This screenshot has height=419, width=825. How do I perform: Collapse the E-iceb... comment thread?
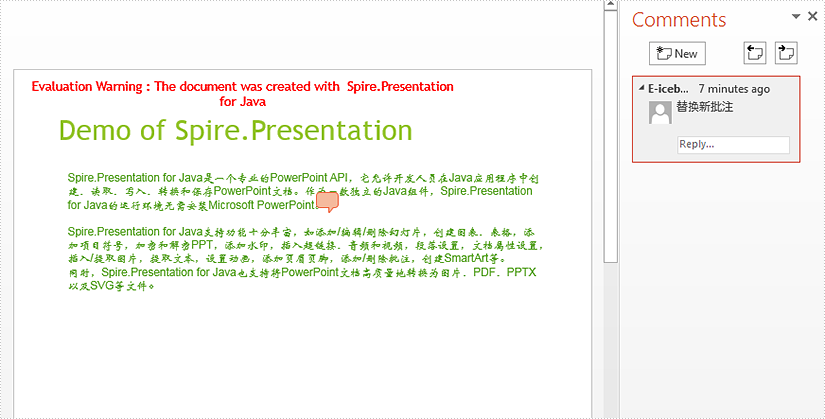pos(641,88)
